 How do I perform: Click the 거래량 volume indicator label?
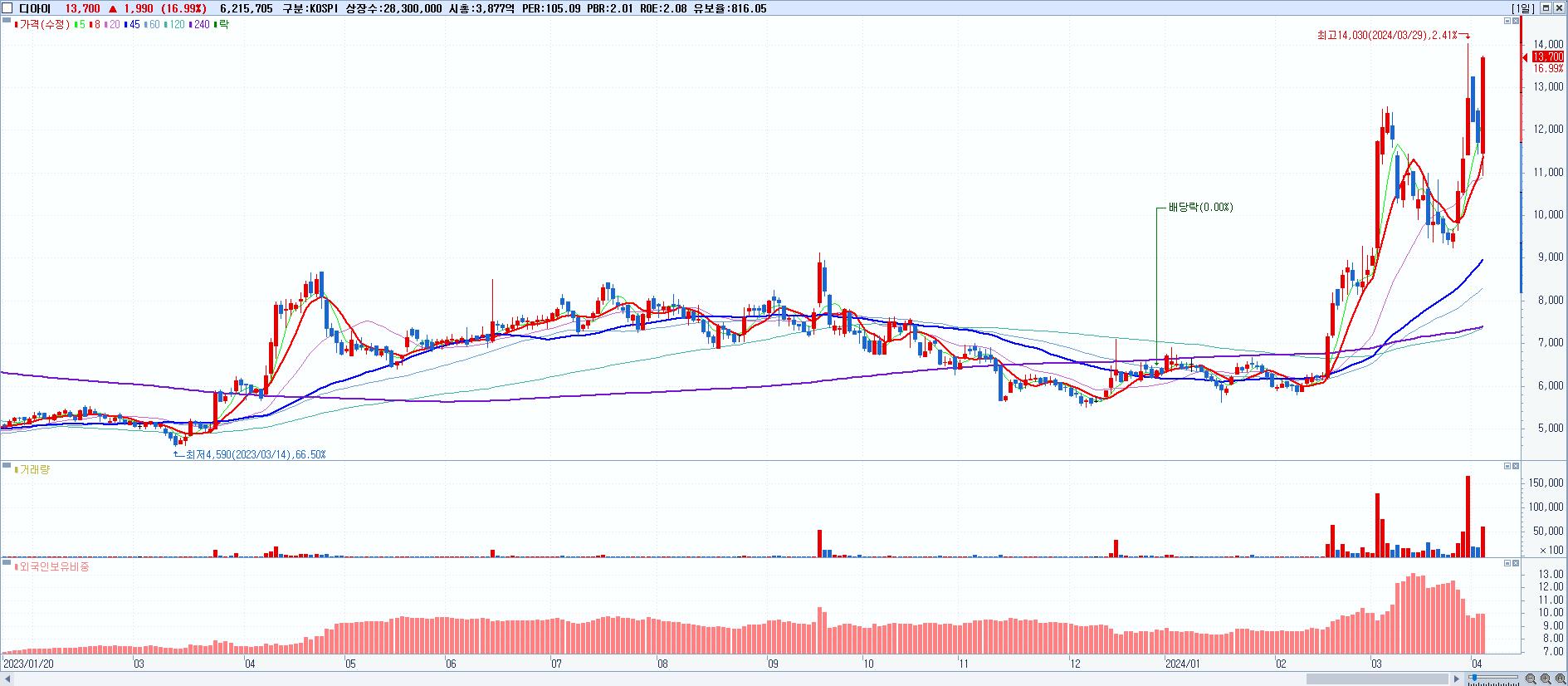pyautogui.click(x=33, y=470)
